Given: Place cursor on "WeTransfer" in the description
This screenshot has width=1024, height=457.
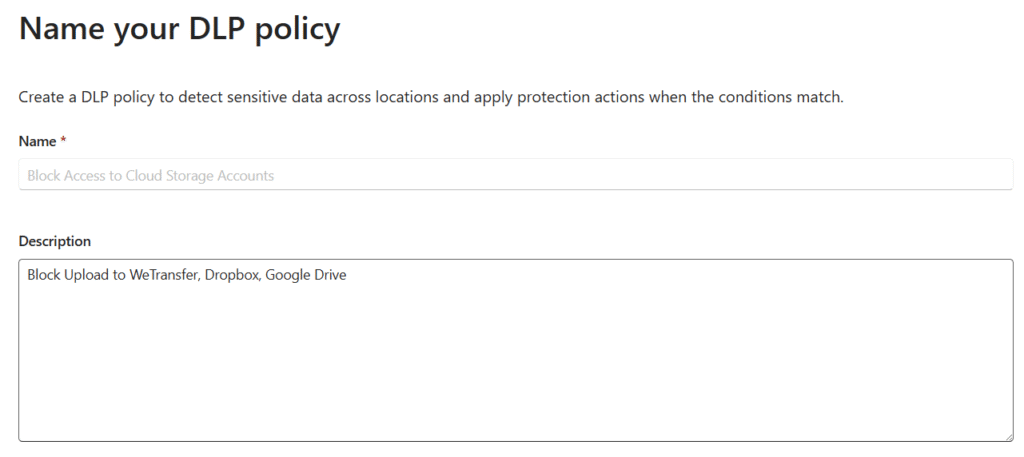Looking at the screenshot, I should tap(163, 275).
